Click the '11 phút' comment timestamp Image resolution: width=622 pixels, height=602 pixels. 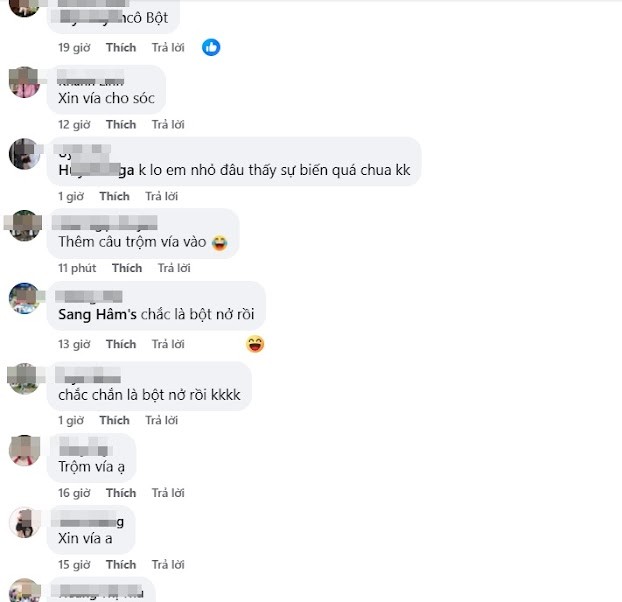click(77, 268)
